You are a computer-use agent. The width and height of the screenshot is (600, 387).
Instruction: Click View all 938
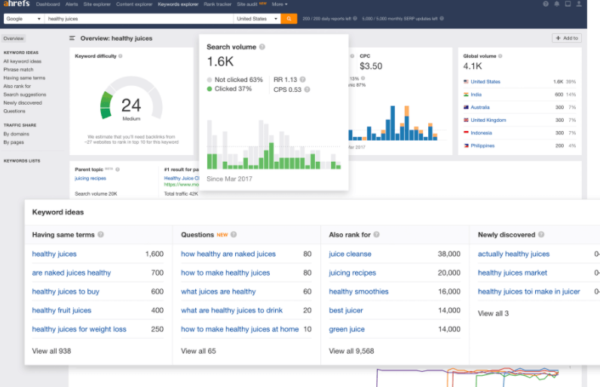point(51,351)
